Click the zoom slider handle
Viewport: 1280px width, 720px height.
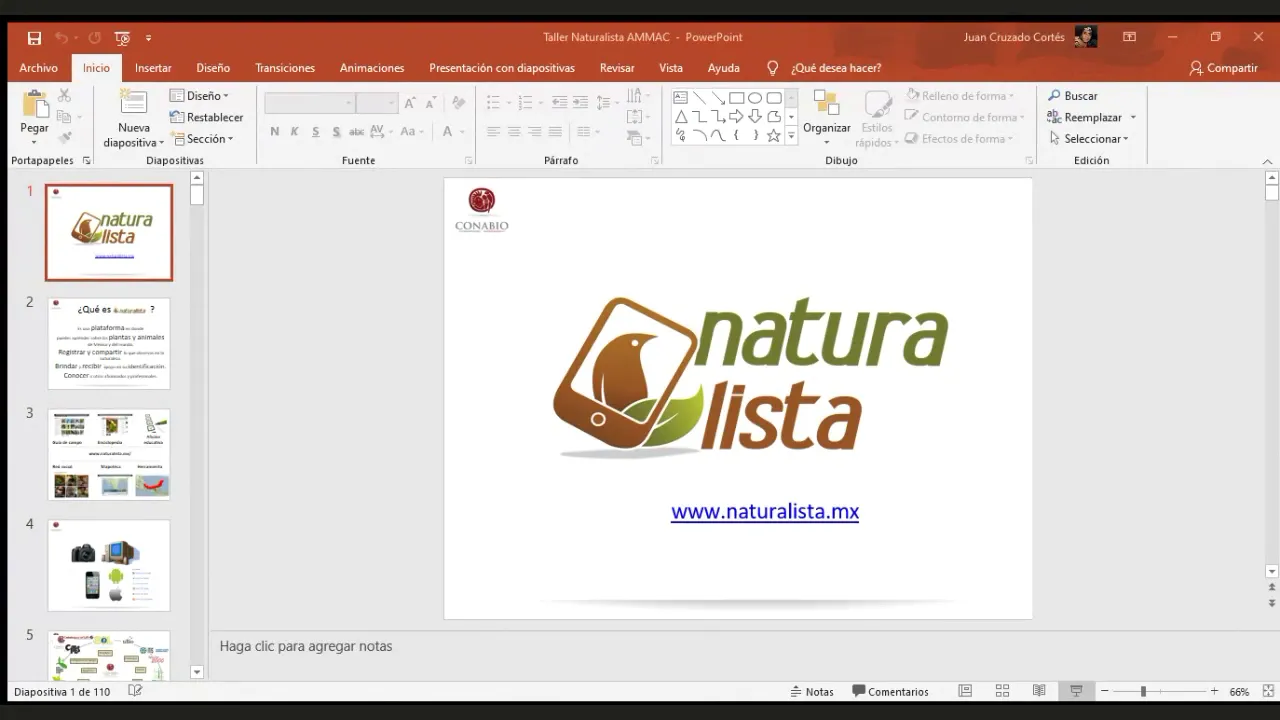point(1143,691)
